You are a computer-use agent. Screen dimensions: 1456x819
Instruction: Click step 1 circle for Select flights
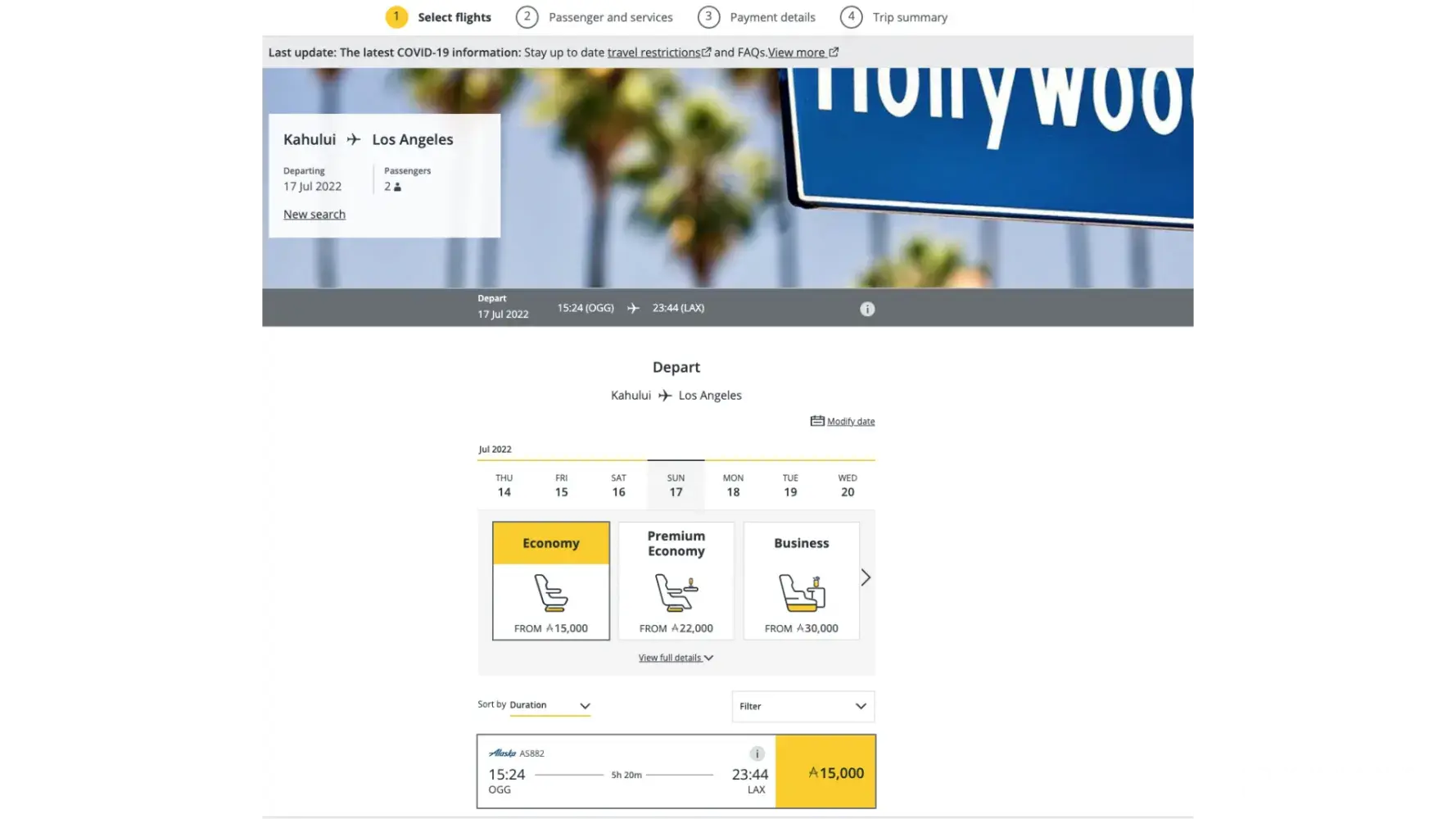coord(396,17)
